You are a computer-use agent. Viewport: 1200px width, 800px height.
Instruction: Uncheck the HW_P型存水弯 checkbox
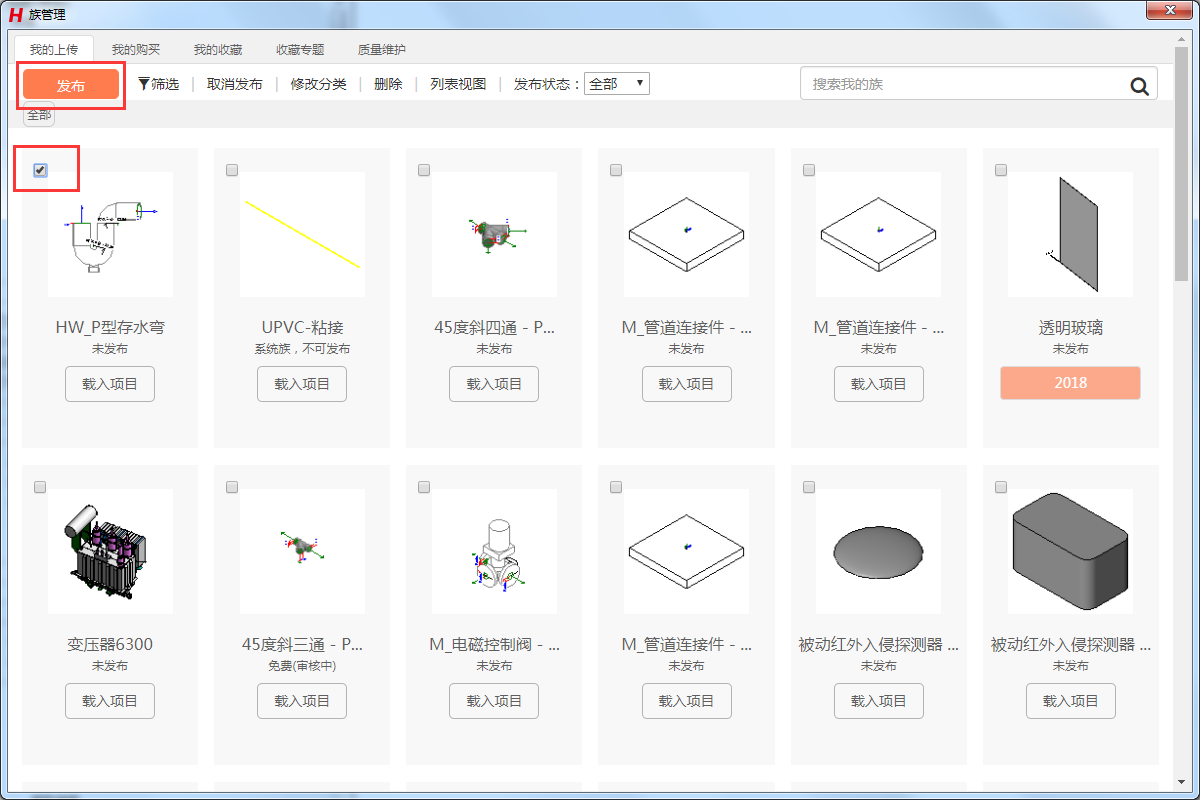[x=40, y=170]
